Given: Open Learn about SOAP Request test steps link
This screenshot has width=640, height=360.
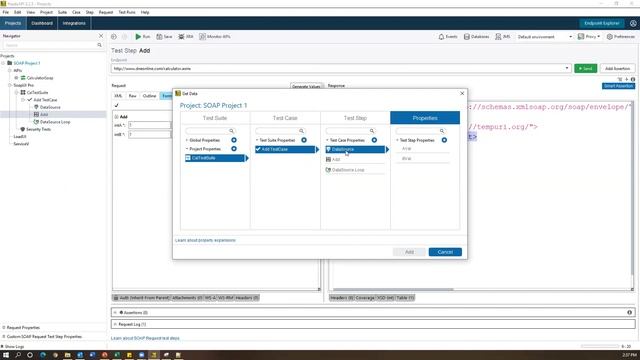Looking at the screenshot, I should [145, 338].
